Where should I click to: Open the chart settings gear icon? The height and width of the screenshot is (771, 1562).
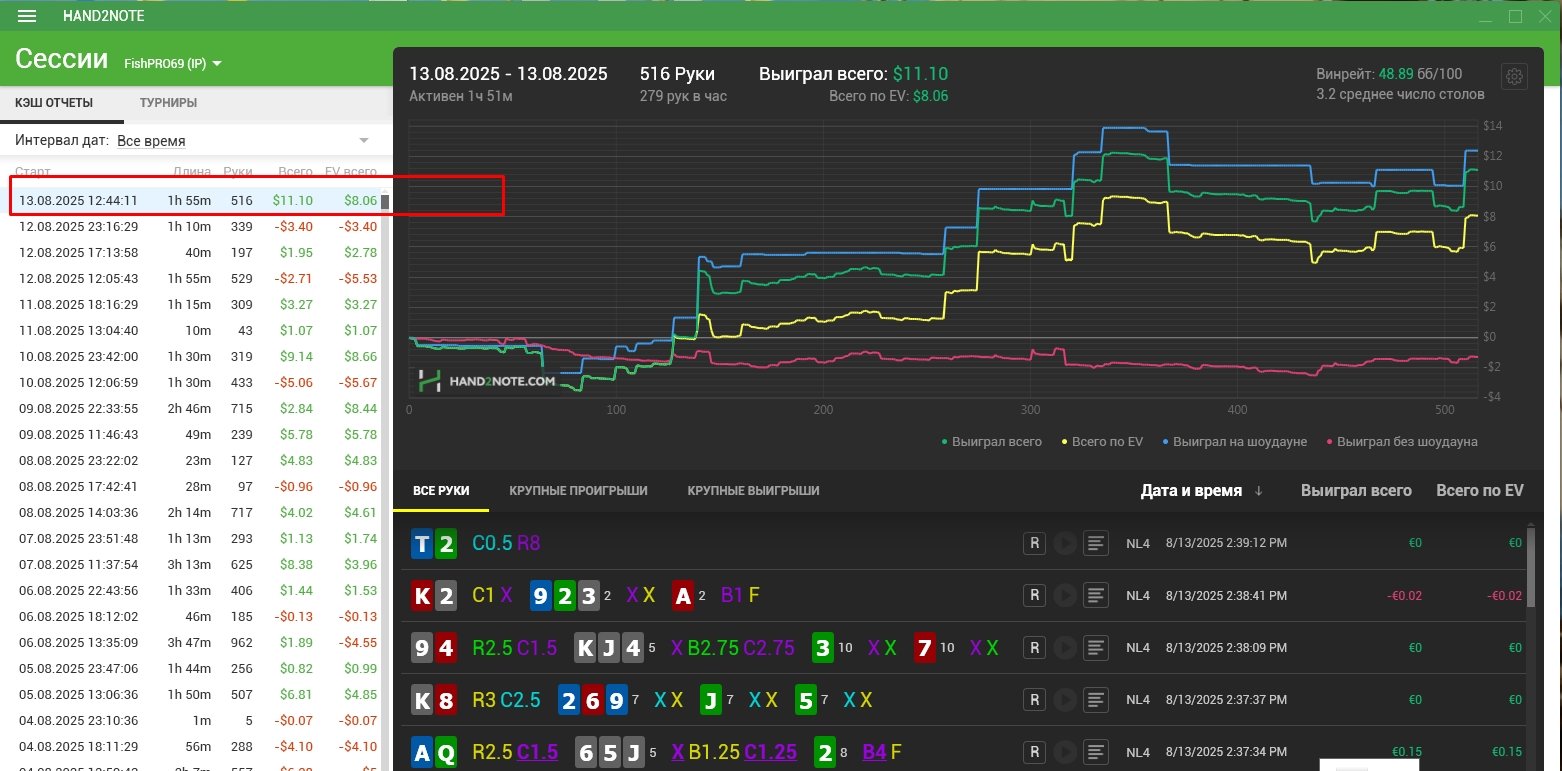point(1514,77)
